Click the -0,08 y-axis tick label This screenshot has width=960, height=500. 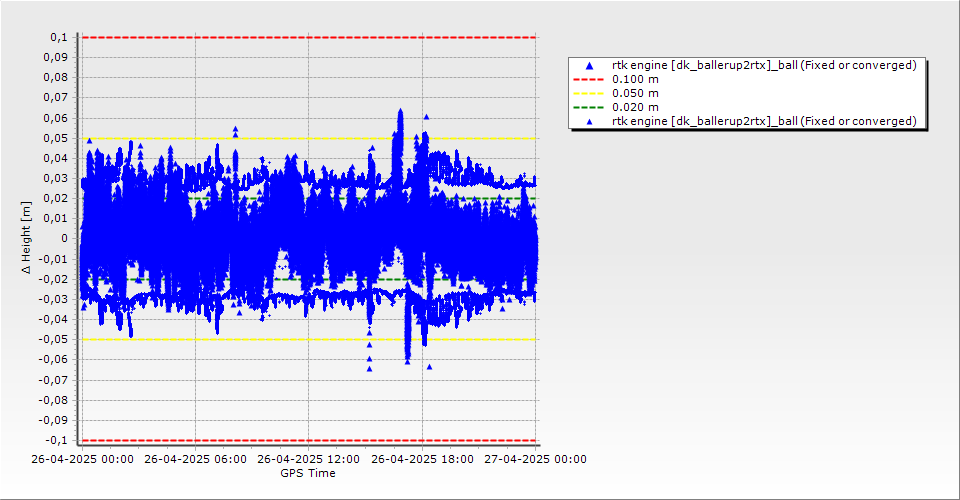point(54,400)
